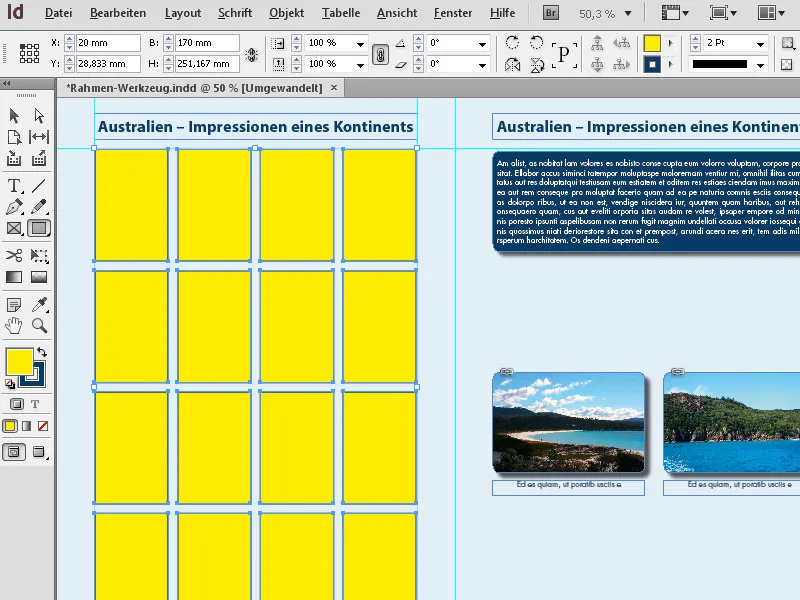Activate the Direct Selection tool
This screenshot has width=800, height=600.
coord(38,115)
